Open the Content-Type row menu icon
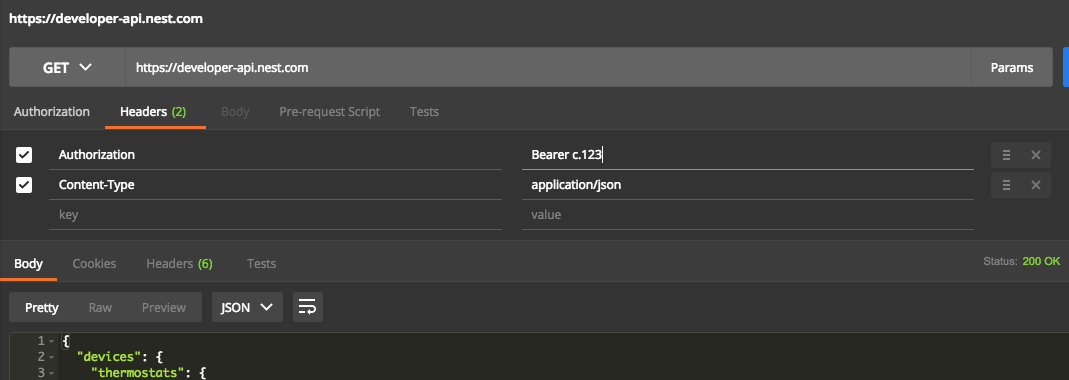This screenshot has width=1069, height=380. (x=1006, y=185)
